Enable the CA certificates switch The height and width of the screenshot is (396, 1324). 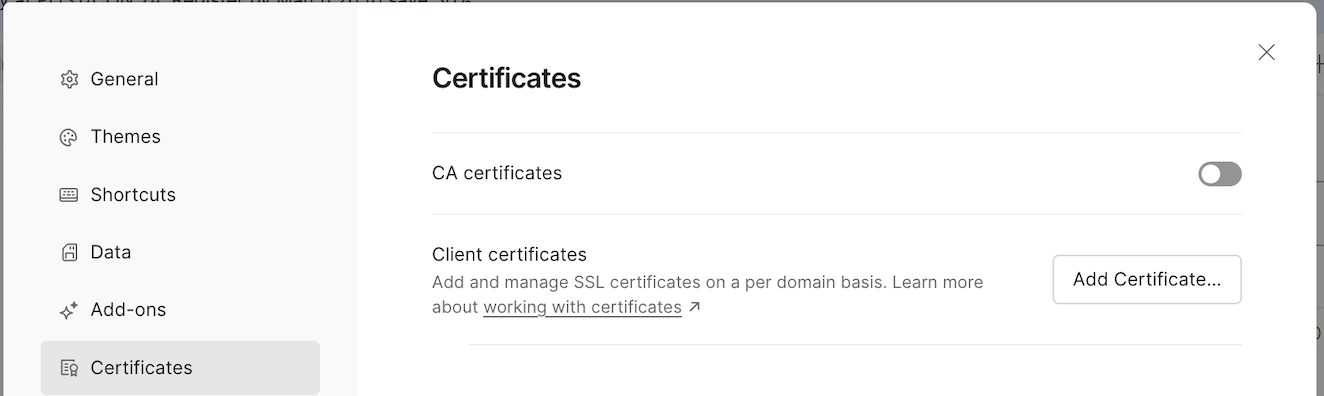[1220, 174]
